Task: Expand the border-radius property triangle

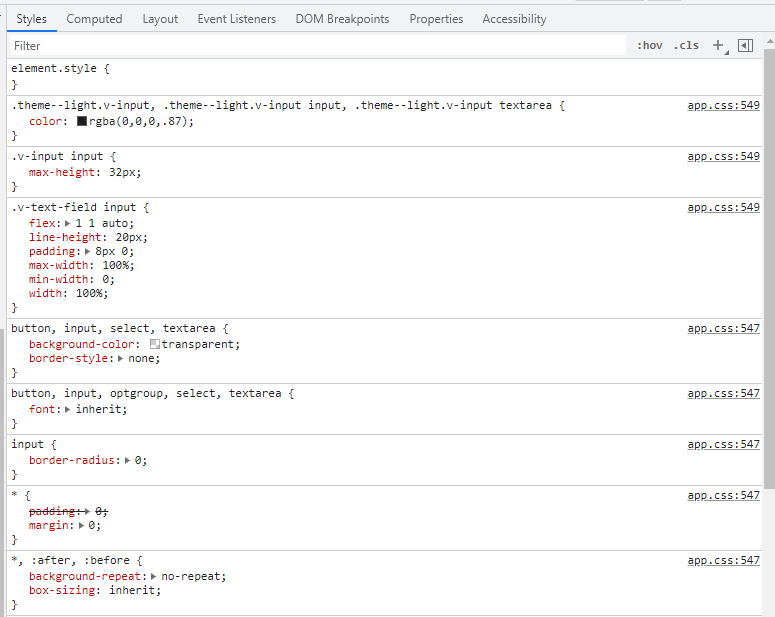Action: [128, 460]
